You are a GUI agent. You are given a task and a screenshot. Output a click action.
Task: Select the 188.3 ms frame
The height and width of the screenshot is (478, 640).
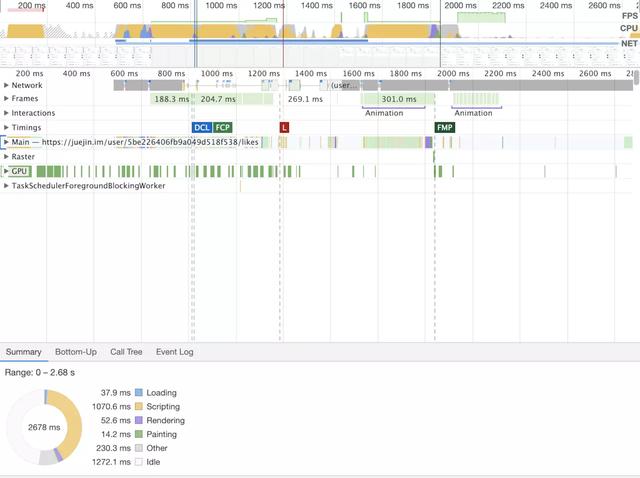pyautogui.click(x=170, y=99)
